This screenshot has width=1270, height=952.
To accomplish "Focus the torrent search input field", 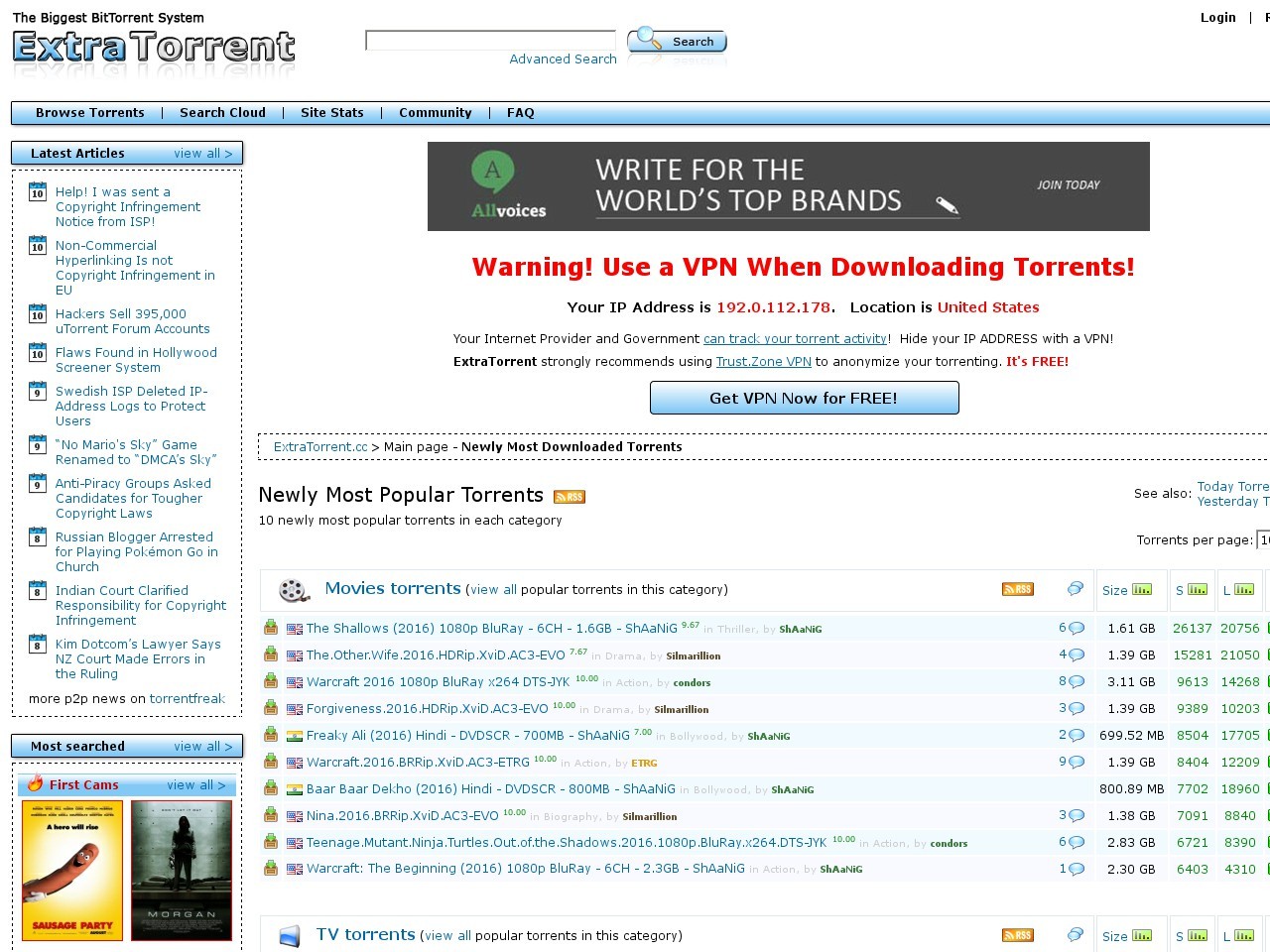I will 491,41.
